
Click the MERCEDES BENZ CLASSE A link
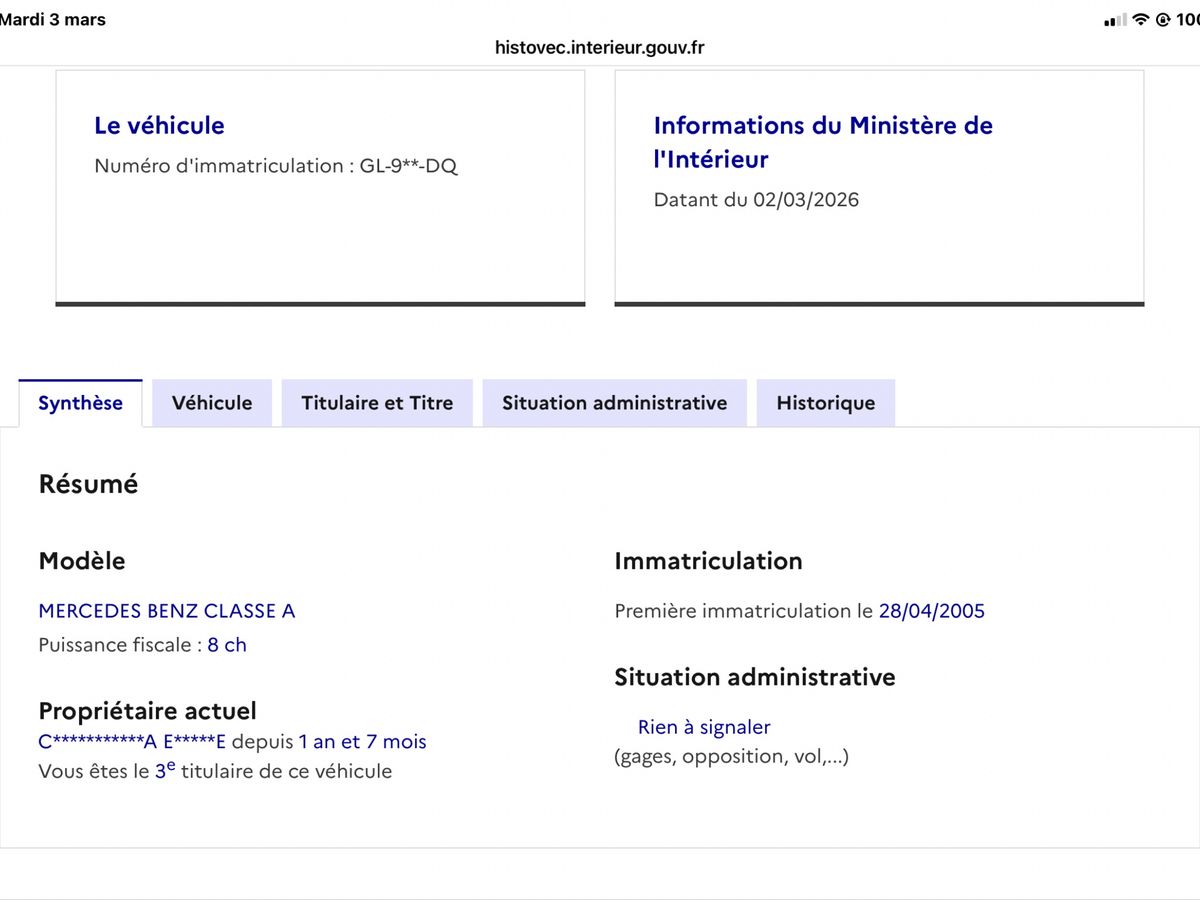166,611
